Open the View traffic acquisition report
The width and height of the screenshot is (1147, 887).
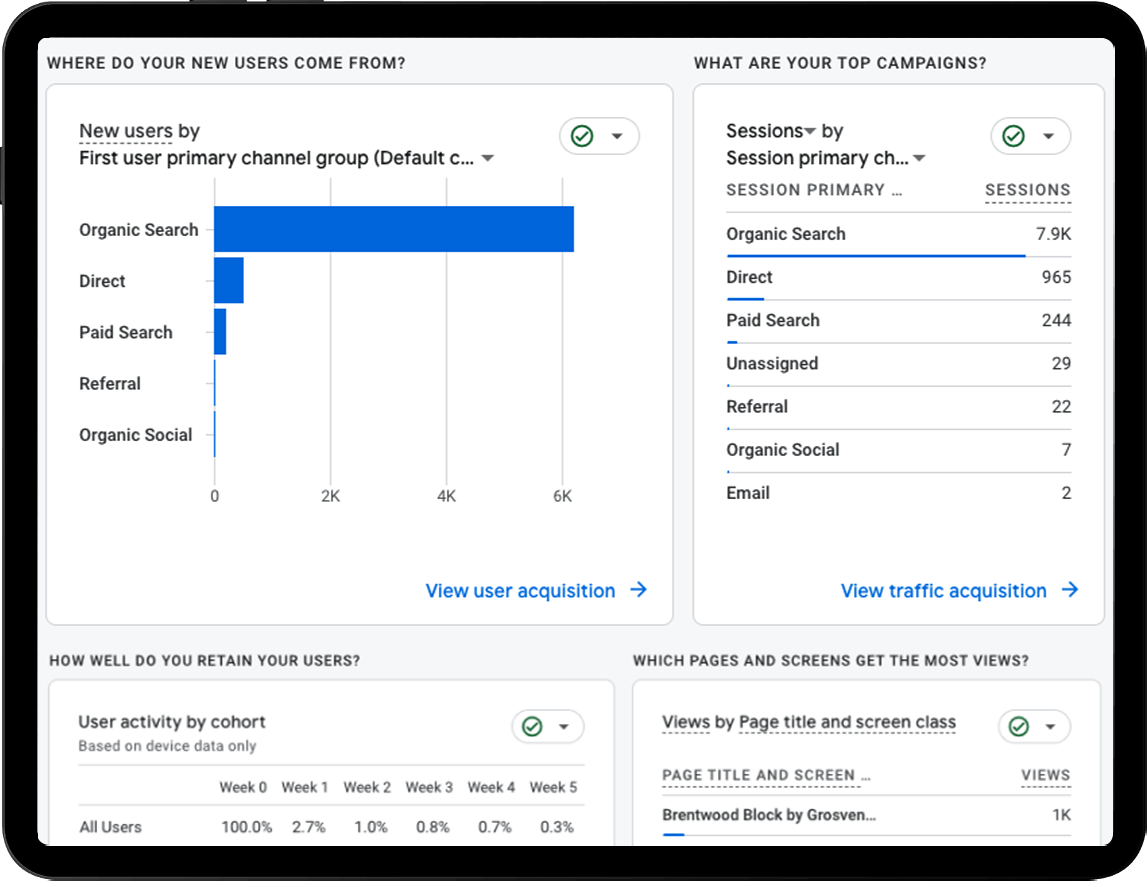pyautogui.click(x=944, y=591)
